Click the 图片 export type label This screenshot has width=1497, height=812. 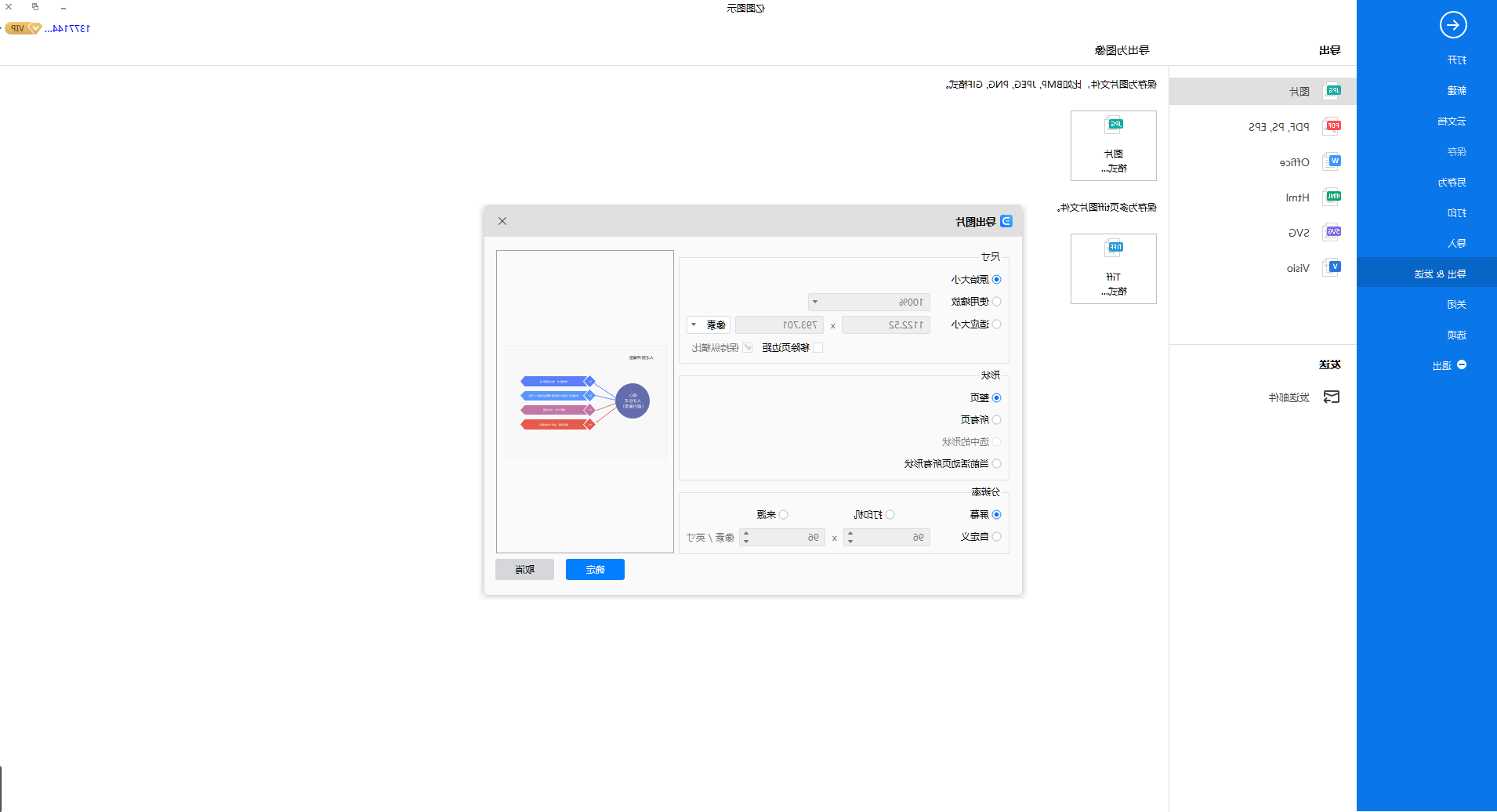[1299, 92]
